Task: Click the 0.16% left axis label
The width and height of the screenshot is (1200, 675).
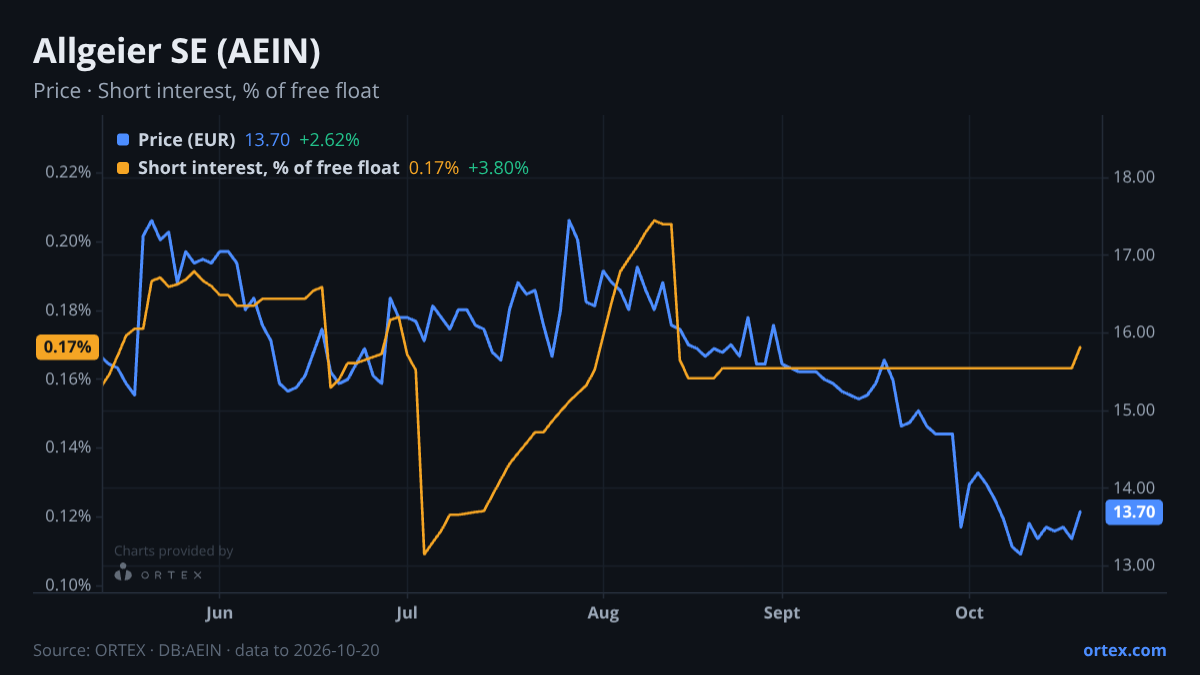Action: coord(68,379)
